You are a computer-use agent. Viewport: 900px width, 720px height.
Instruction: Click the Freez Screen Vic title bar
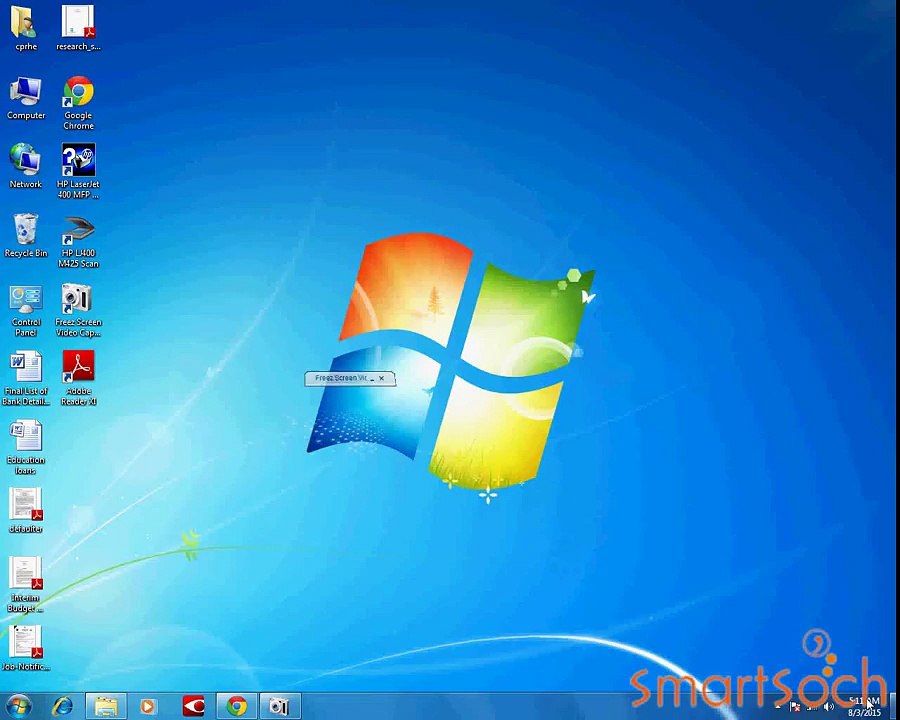[x=350, y=378]
